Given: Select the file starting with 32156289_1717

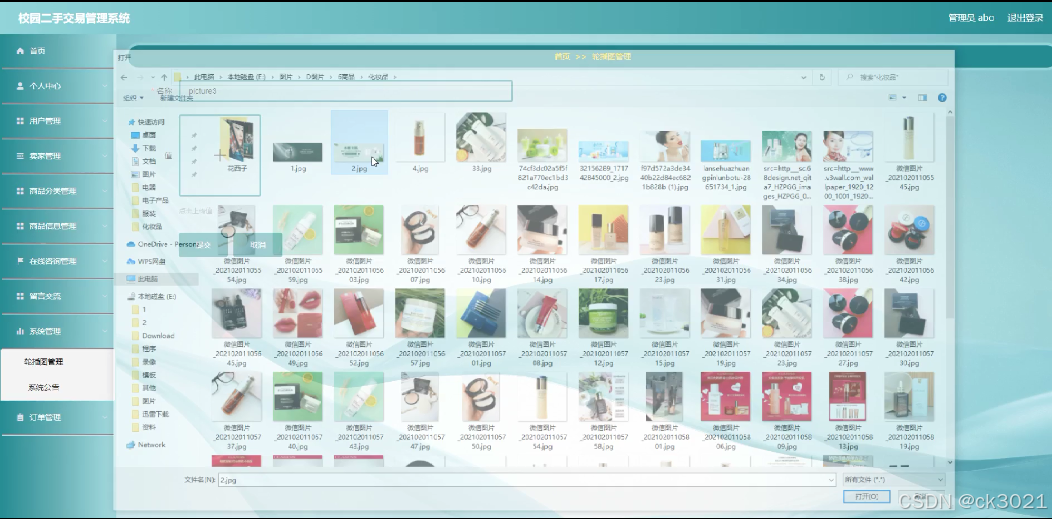Looking at the screenshot, I should pyautogui.click(x=604, y=161).
